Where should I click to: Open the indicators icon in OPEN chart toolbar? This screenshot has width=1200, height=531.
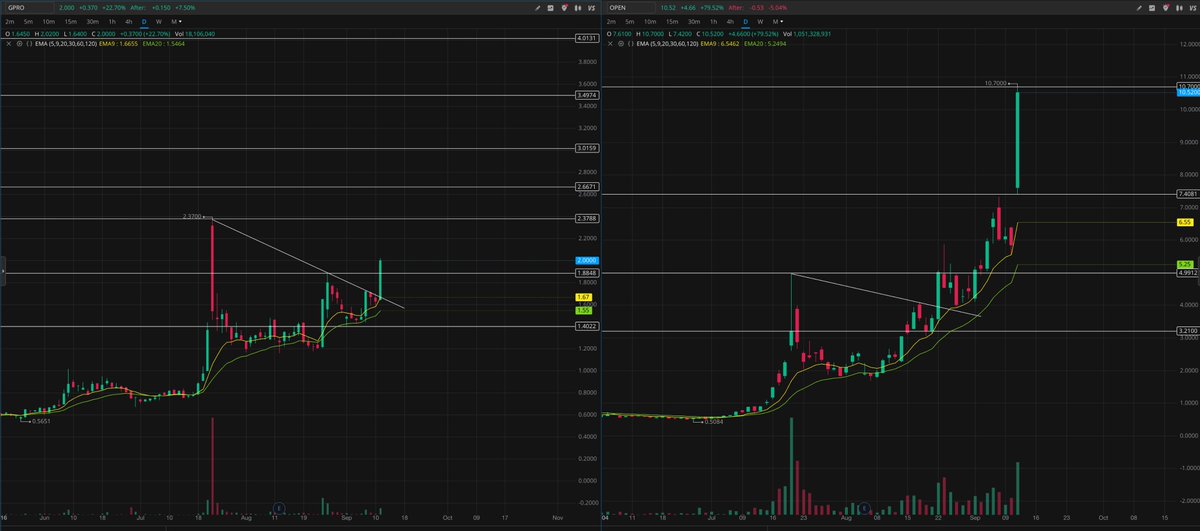[x=1152, y=8]
